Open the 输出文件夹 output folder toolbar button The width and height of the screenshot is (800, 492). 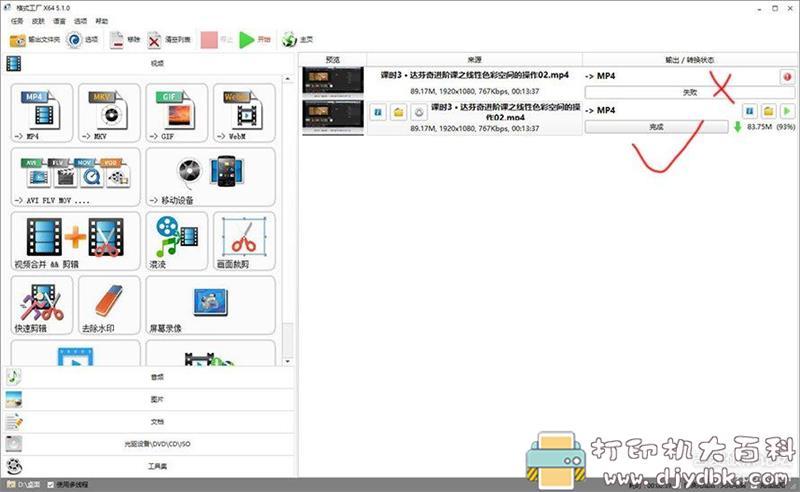pos(35,39)
